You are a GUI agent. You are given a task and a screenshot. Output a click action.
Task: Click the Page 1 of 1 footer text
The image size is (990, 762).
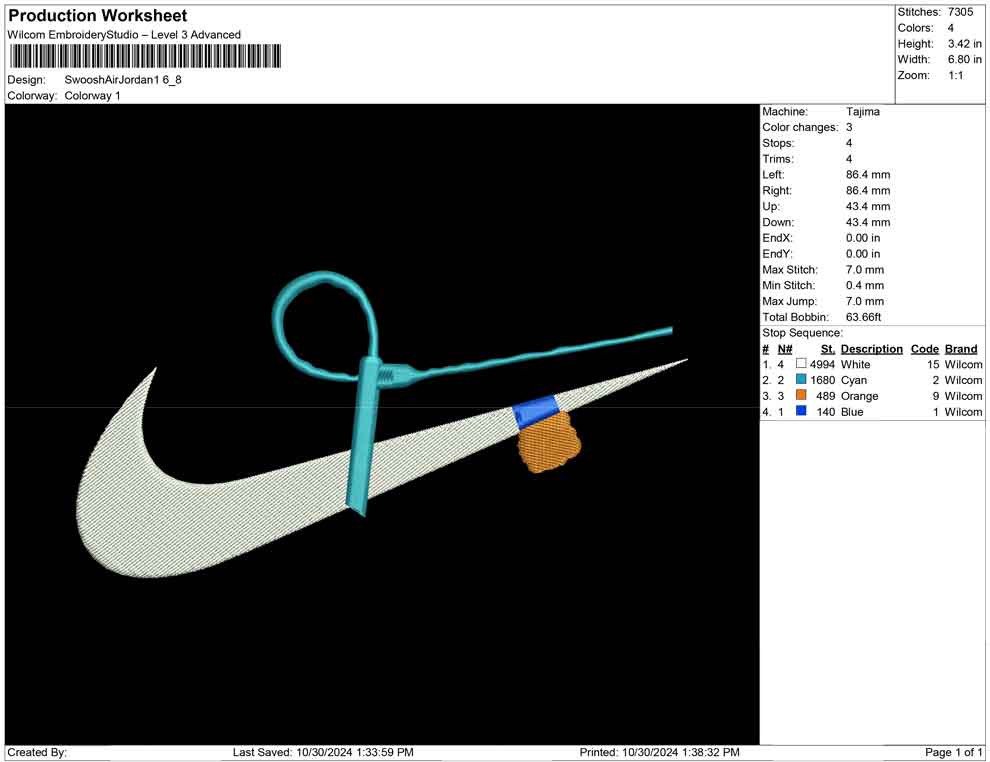pos(953,752)
